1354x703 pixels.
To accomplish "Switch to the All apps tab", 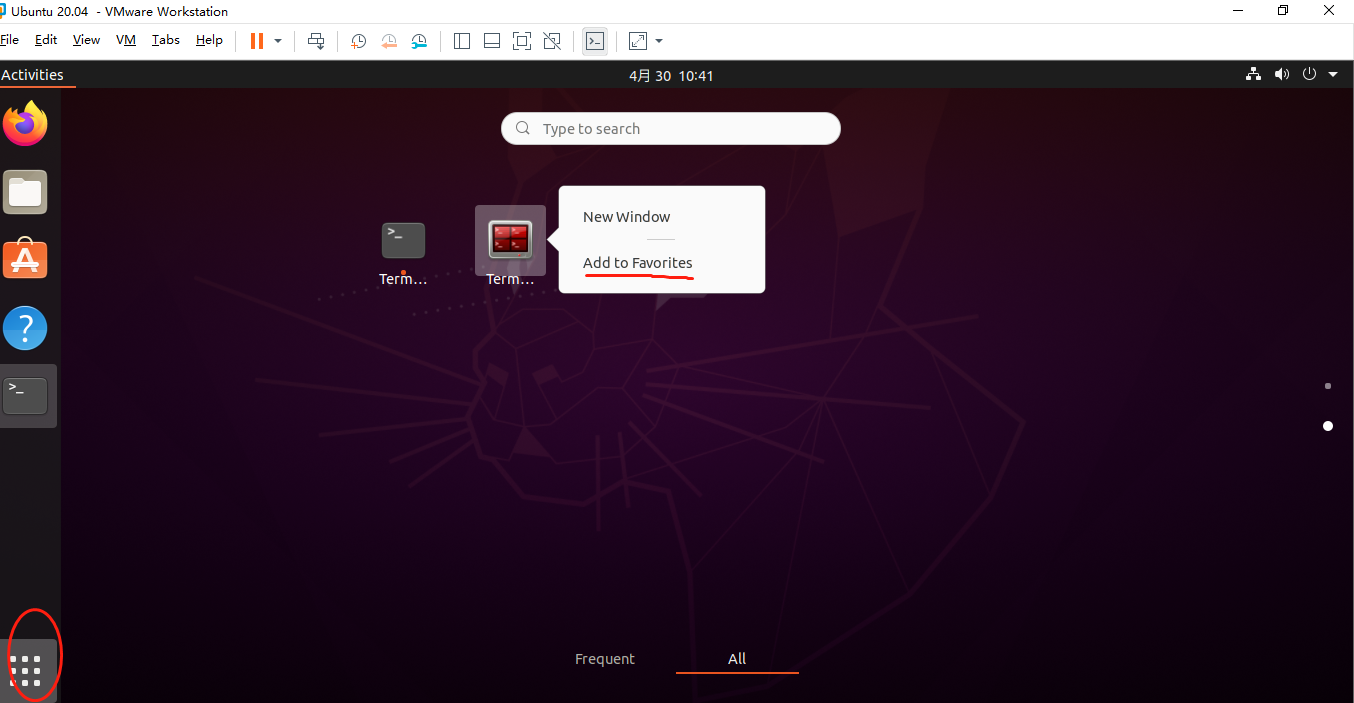I will coord(737,659).
